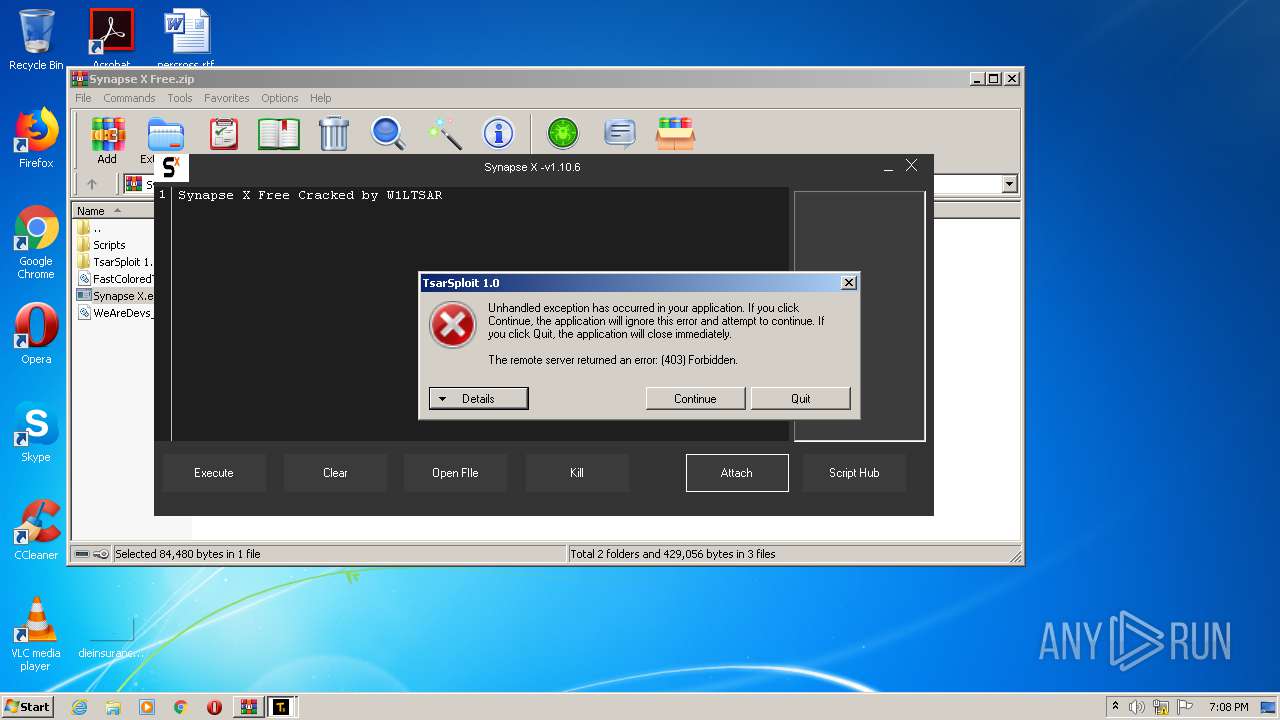
Task: Click the Test archive clipboard icon
Action: (x=224, y=134)
